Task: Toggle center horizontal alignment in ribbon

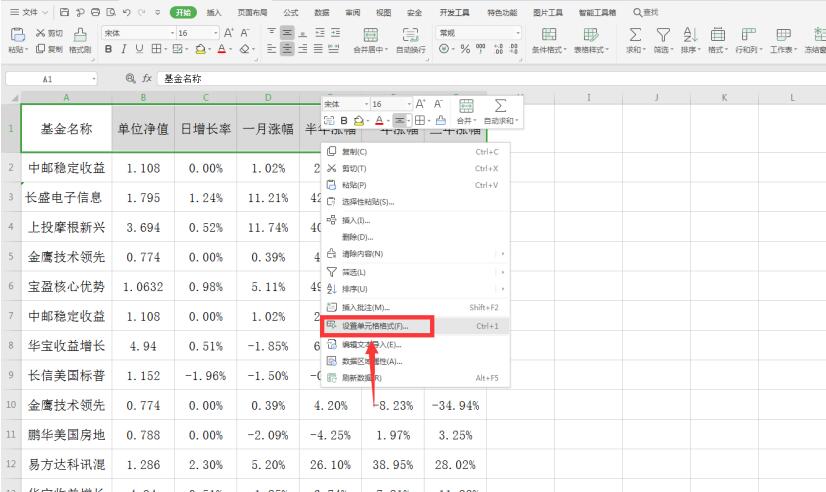Action: point(287,49)
